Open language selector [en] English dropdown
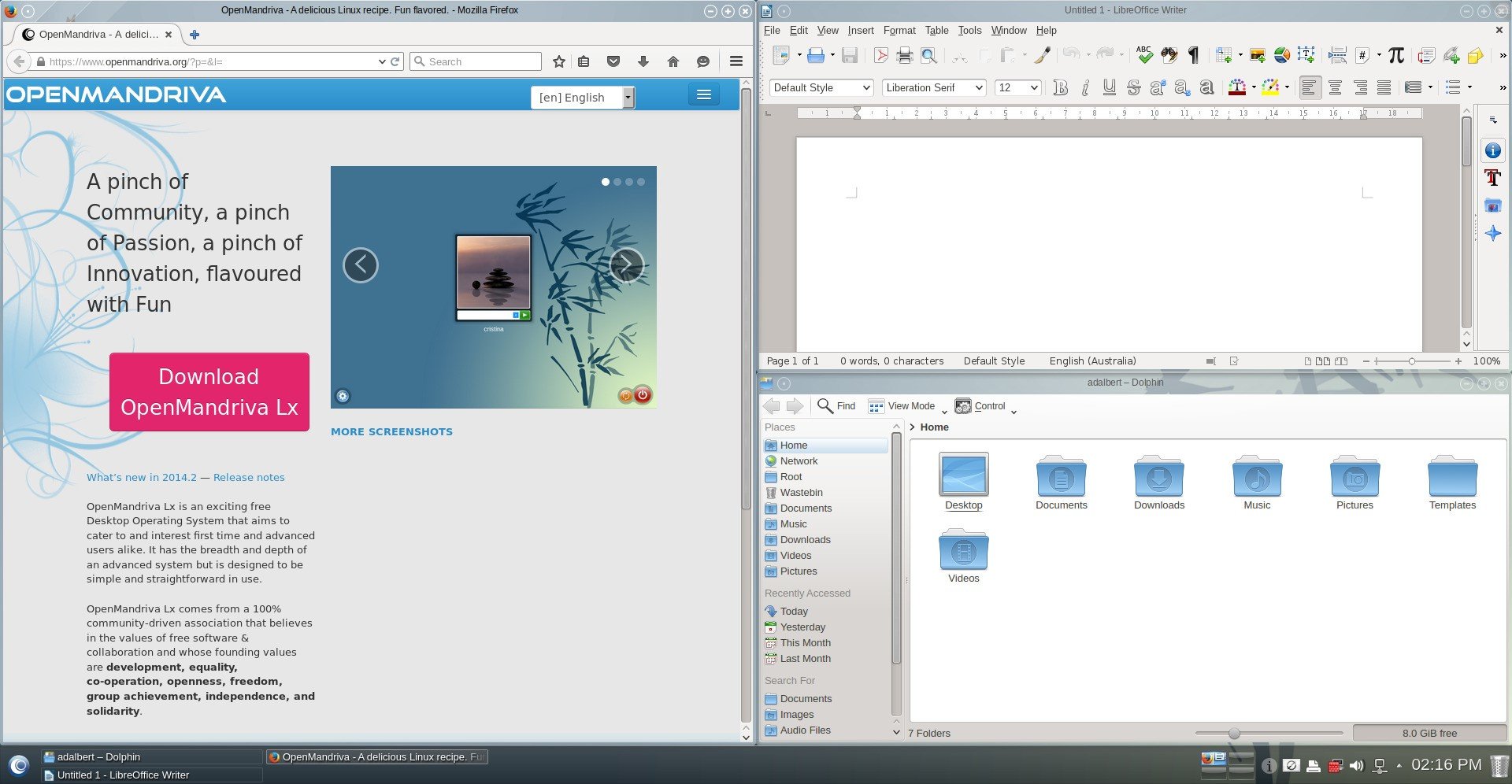Screen dimensions: 1512x784 tap(583, 97)
